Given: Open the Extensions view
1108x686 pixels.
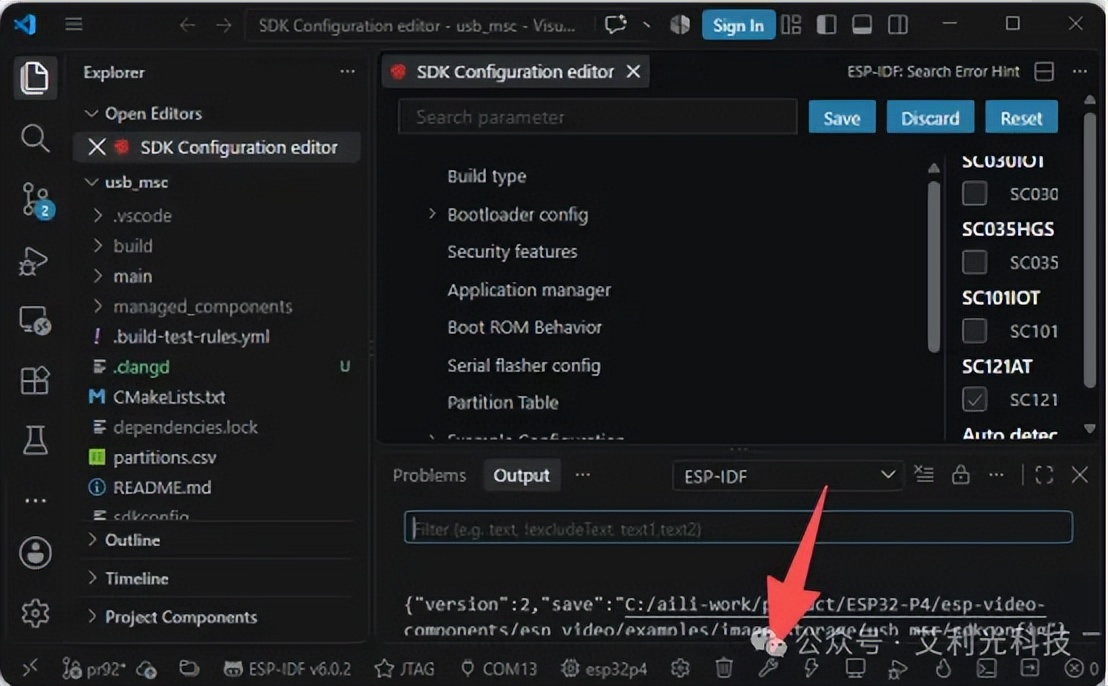Looking at the screenshot, I should 35,380.
